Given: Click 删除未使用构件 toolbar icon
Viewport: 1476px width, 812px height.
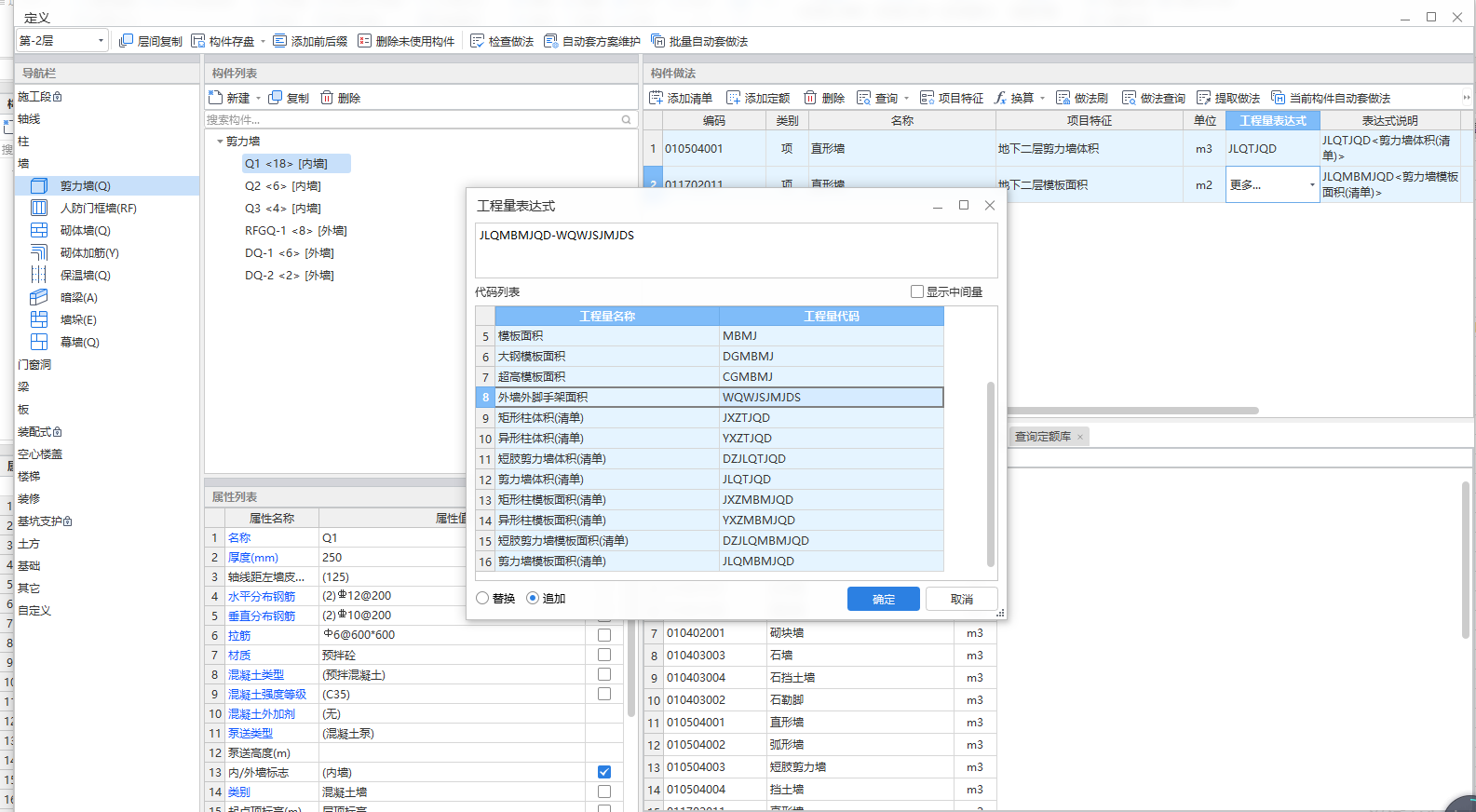Looking at the screenshot, I should (x=365, y=41).
